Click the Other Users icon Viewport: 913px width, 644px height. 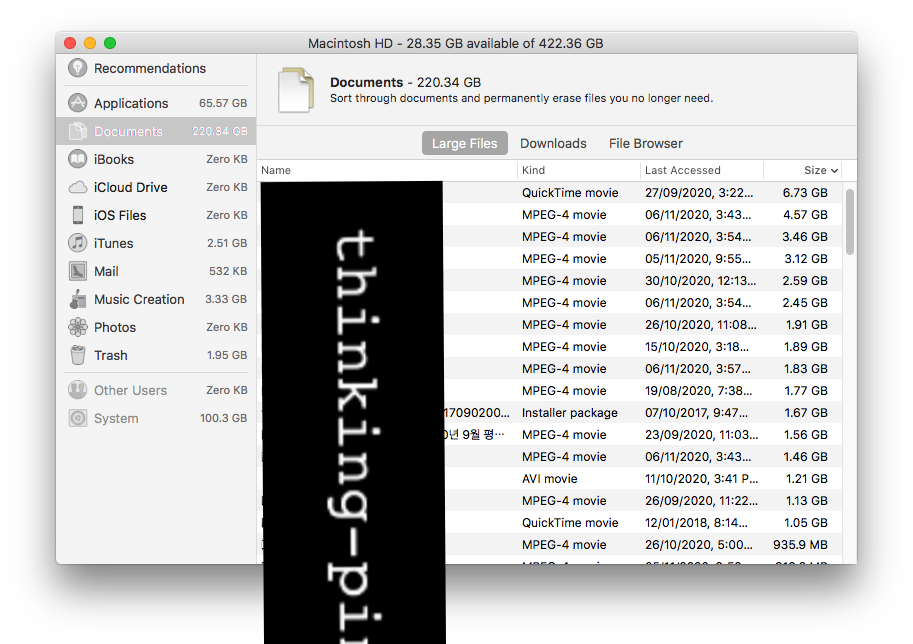pos(77,390)
